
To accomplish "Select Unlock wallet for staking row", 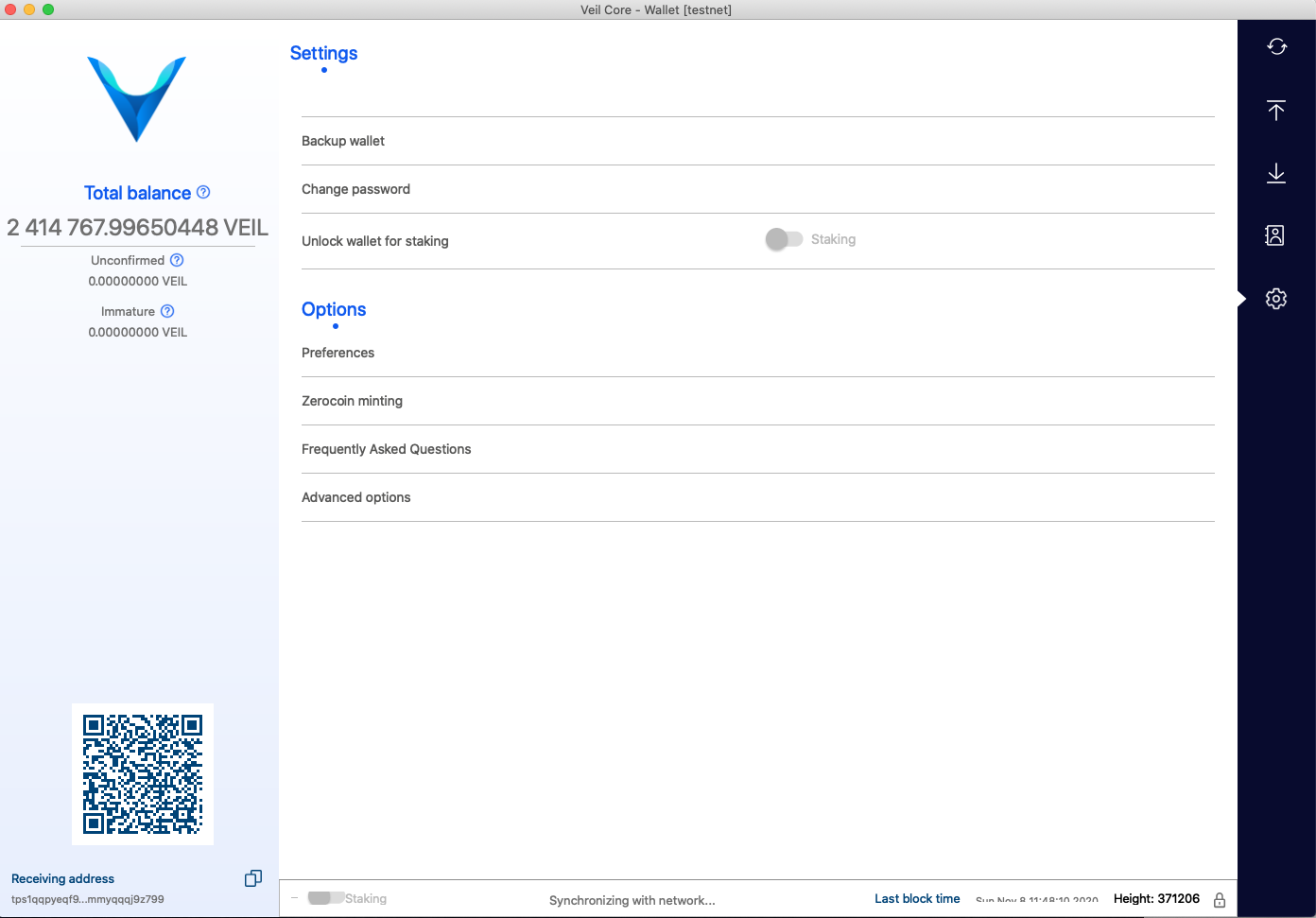I will 758,241.
